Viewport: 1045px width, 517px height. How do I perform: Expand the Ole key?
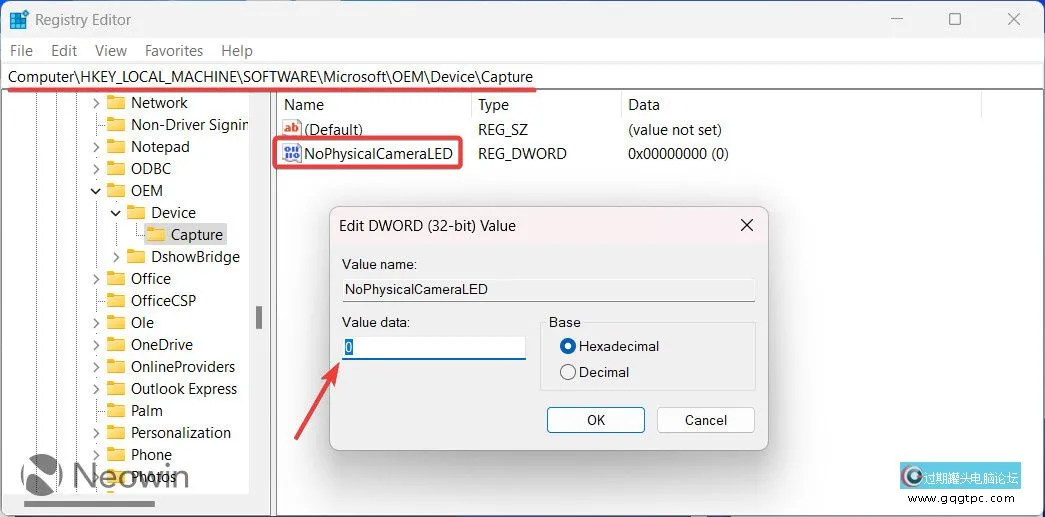(x=96, y=323)
